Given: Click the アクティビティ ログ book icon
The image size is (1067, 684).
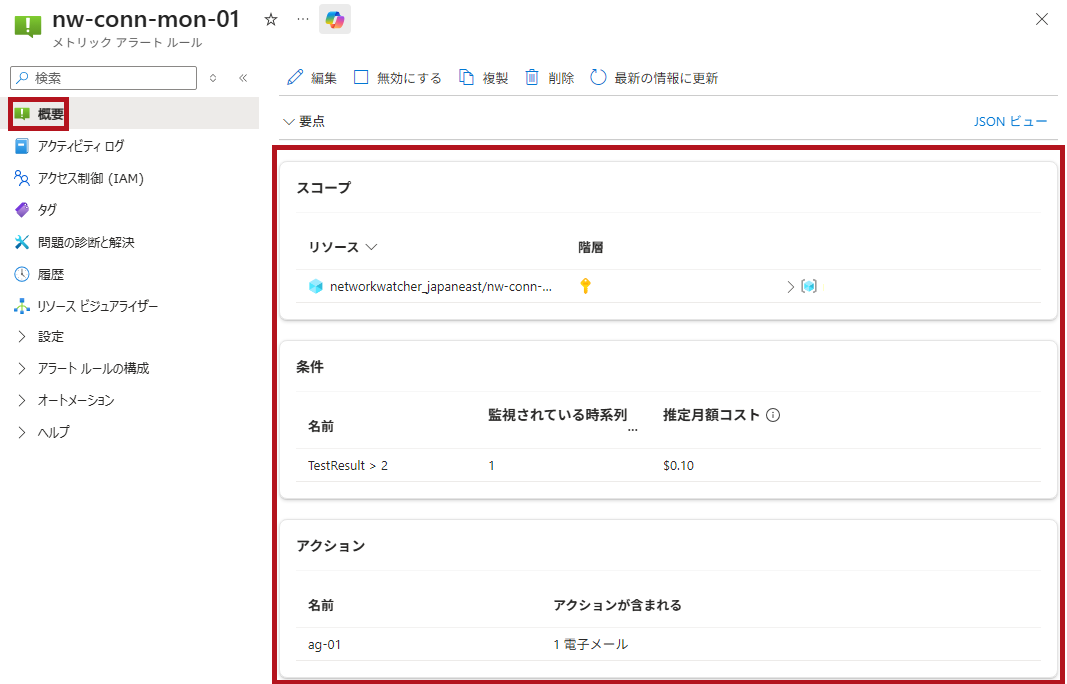Looking at the screenshot, I should coord(22,146).
